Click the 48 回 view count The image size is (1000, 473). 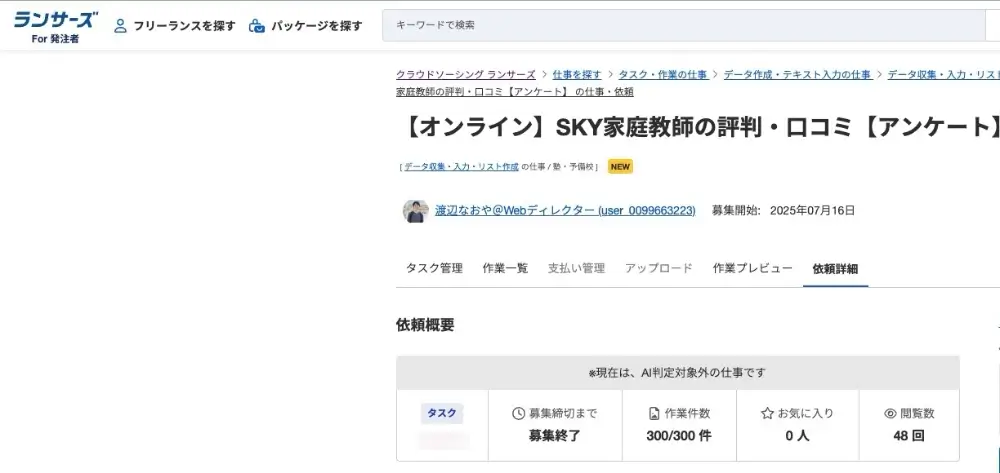point(909,437)
